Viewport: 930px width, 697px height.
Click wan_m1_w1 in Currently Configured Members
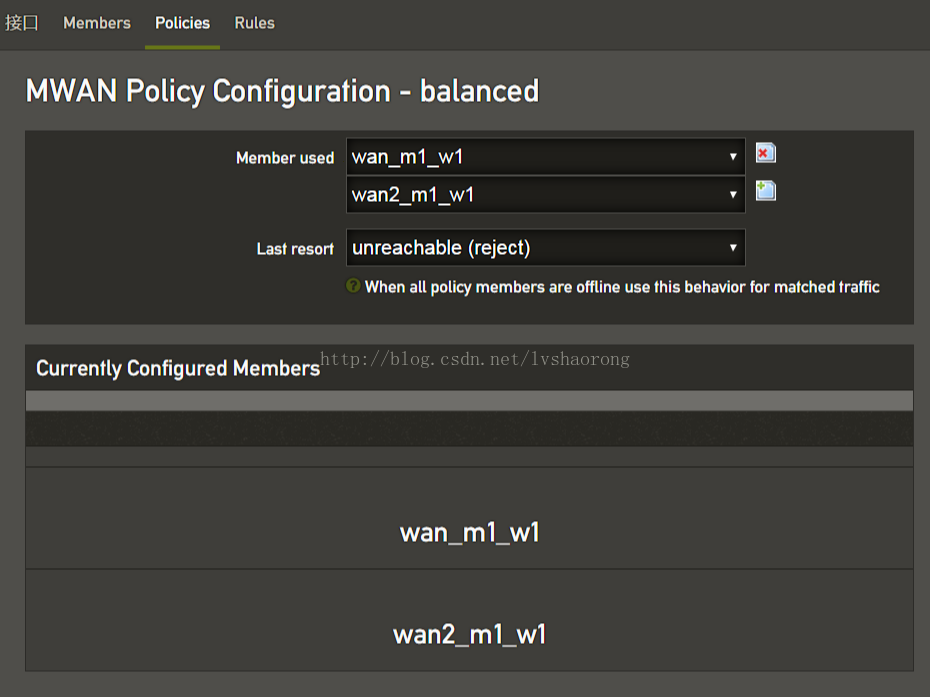coord(470,532)
